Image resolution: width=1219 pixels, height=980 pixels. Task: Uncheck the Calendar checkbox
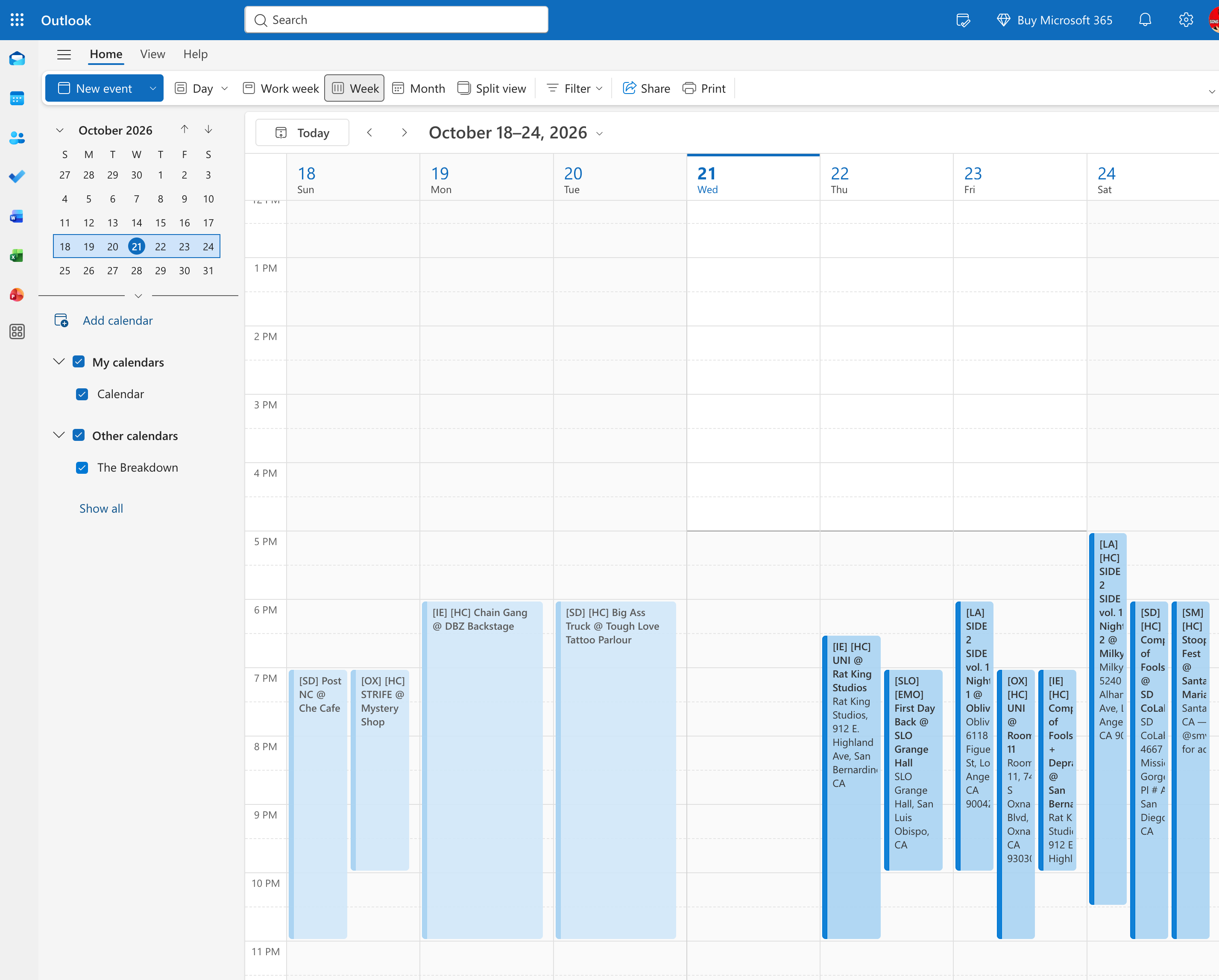point(82,394)
